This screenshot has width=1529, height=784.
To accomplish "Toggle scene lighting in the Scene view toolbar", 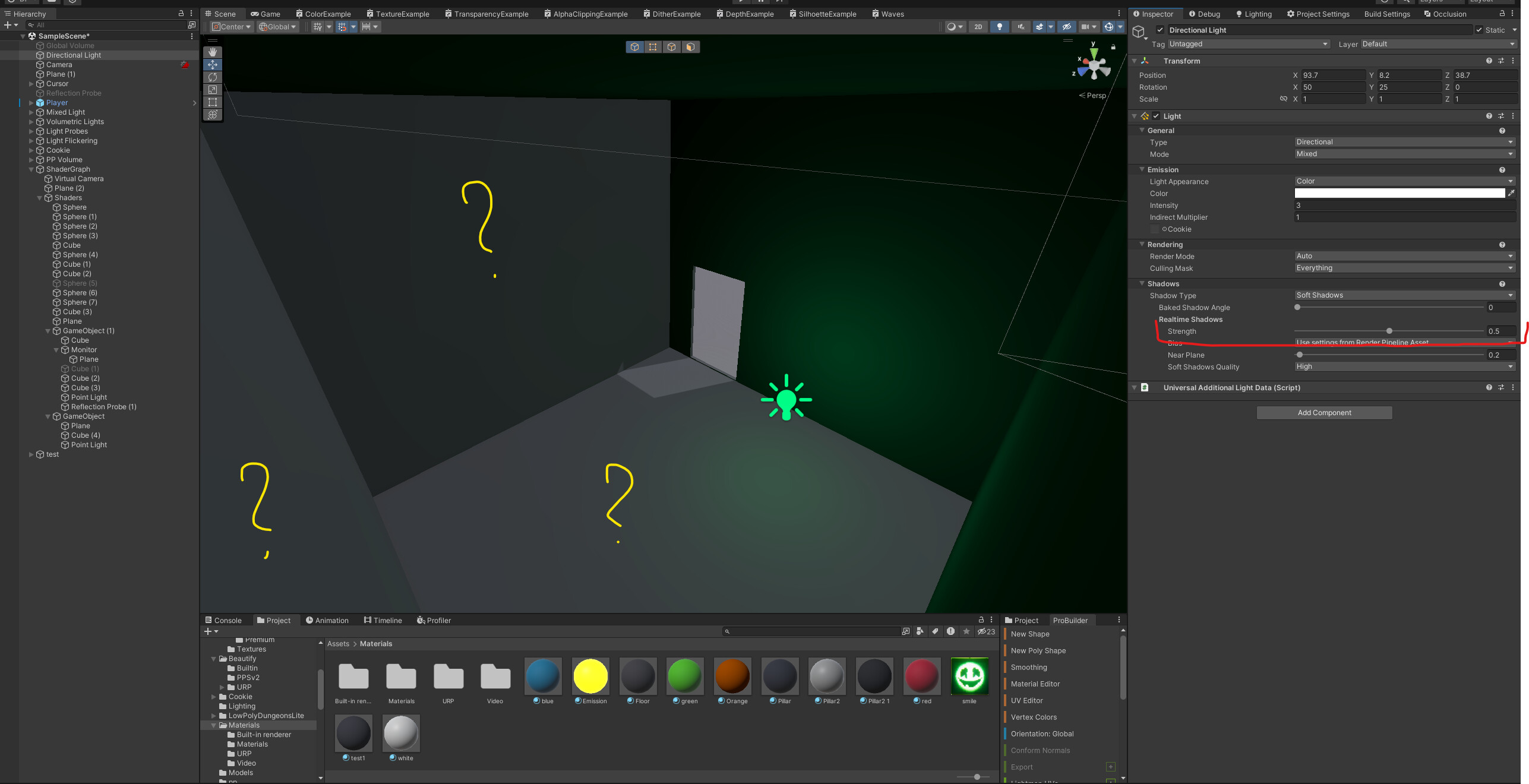I will pyautogui.click(x=1000, y=27).
